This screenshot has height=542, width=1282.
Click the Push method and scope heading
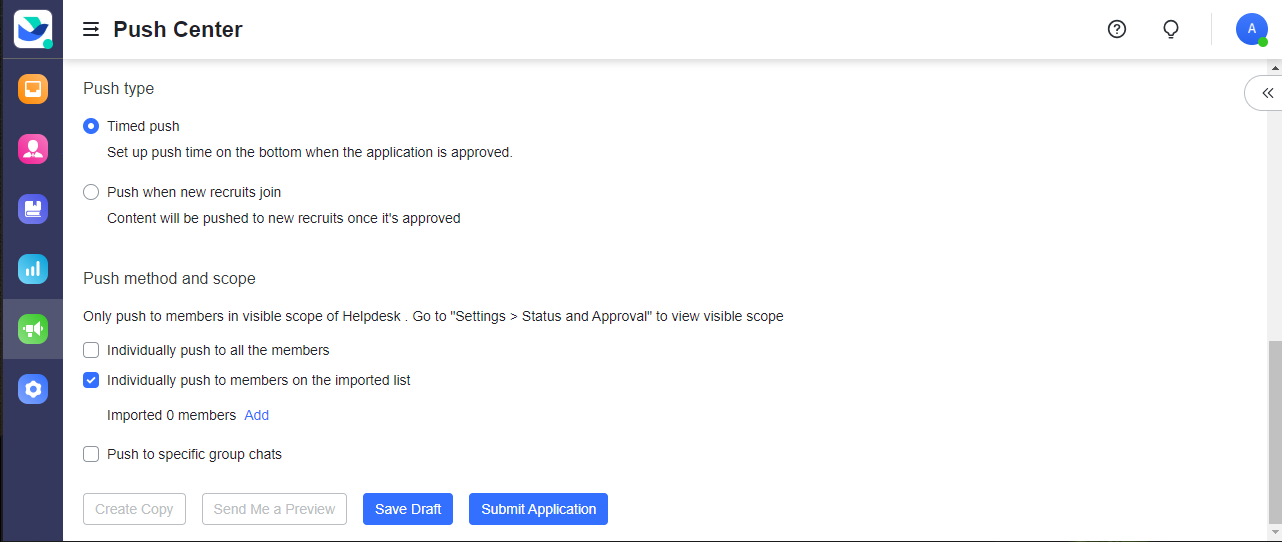point(170,278)
